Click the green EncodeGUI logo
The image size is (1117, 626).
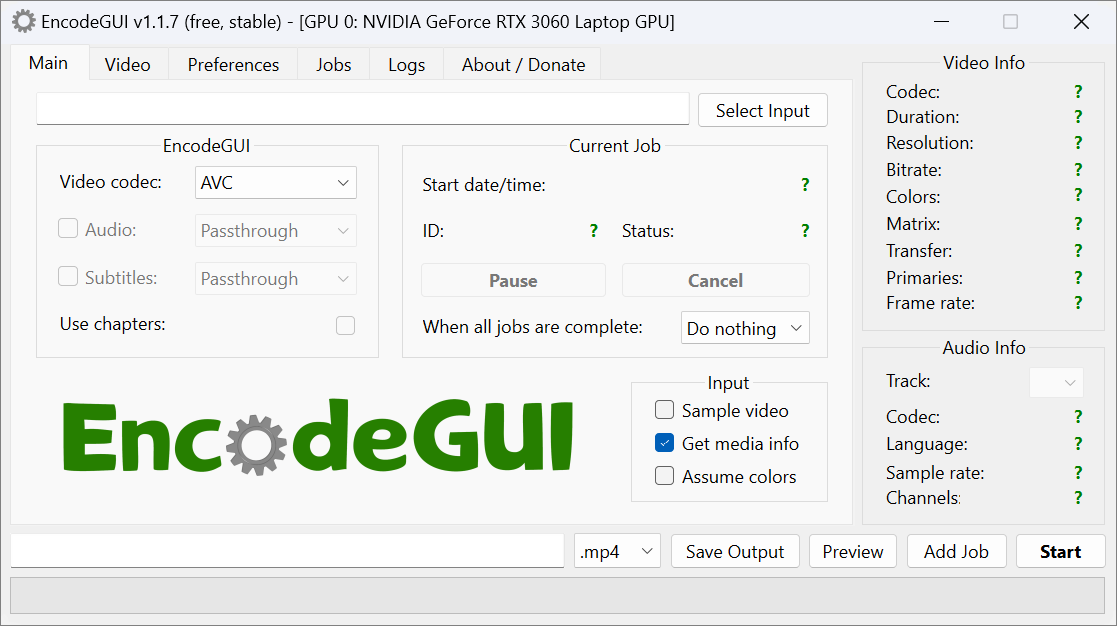(318, 437)
